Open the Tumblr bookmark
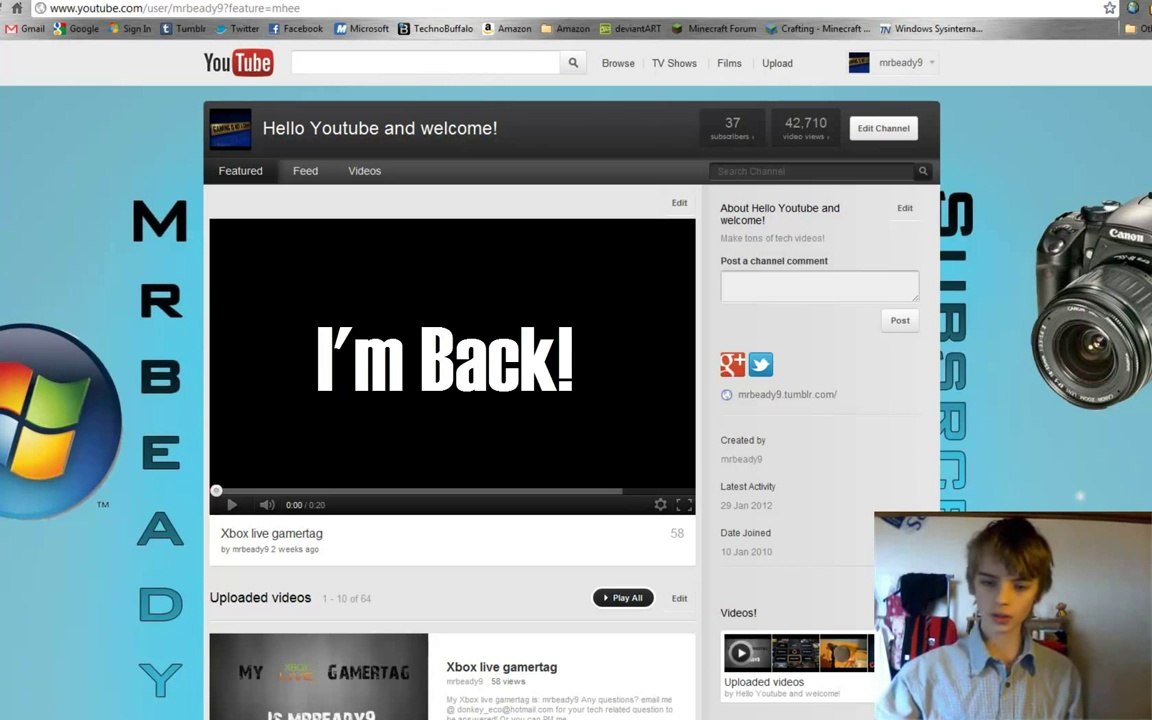Viewport: 1152px width, 720px height. pyautogui.click(x=183, y=29)
